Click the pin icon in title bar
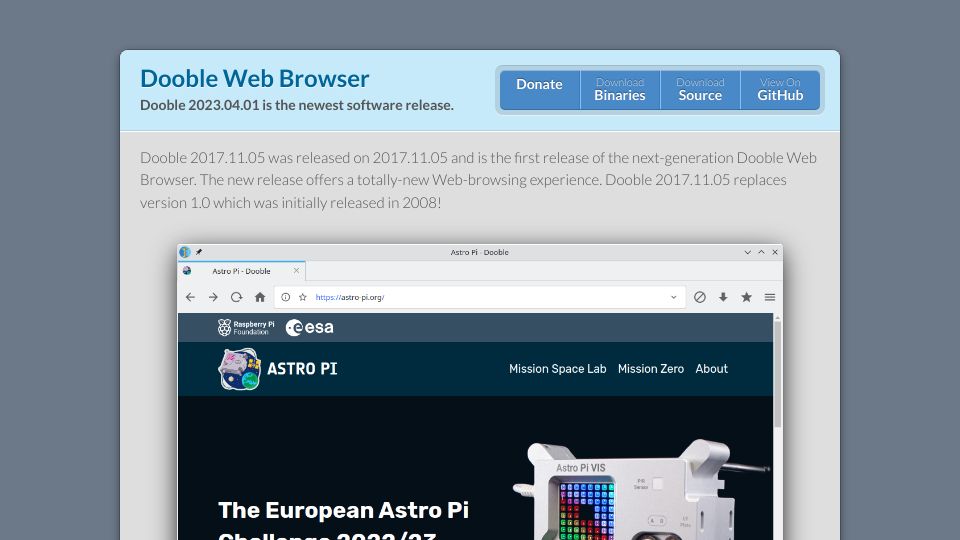Image resolution: width=960 pixels, height=540 pixels. (x=199, y=252)
